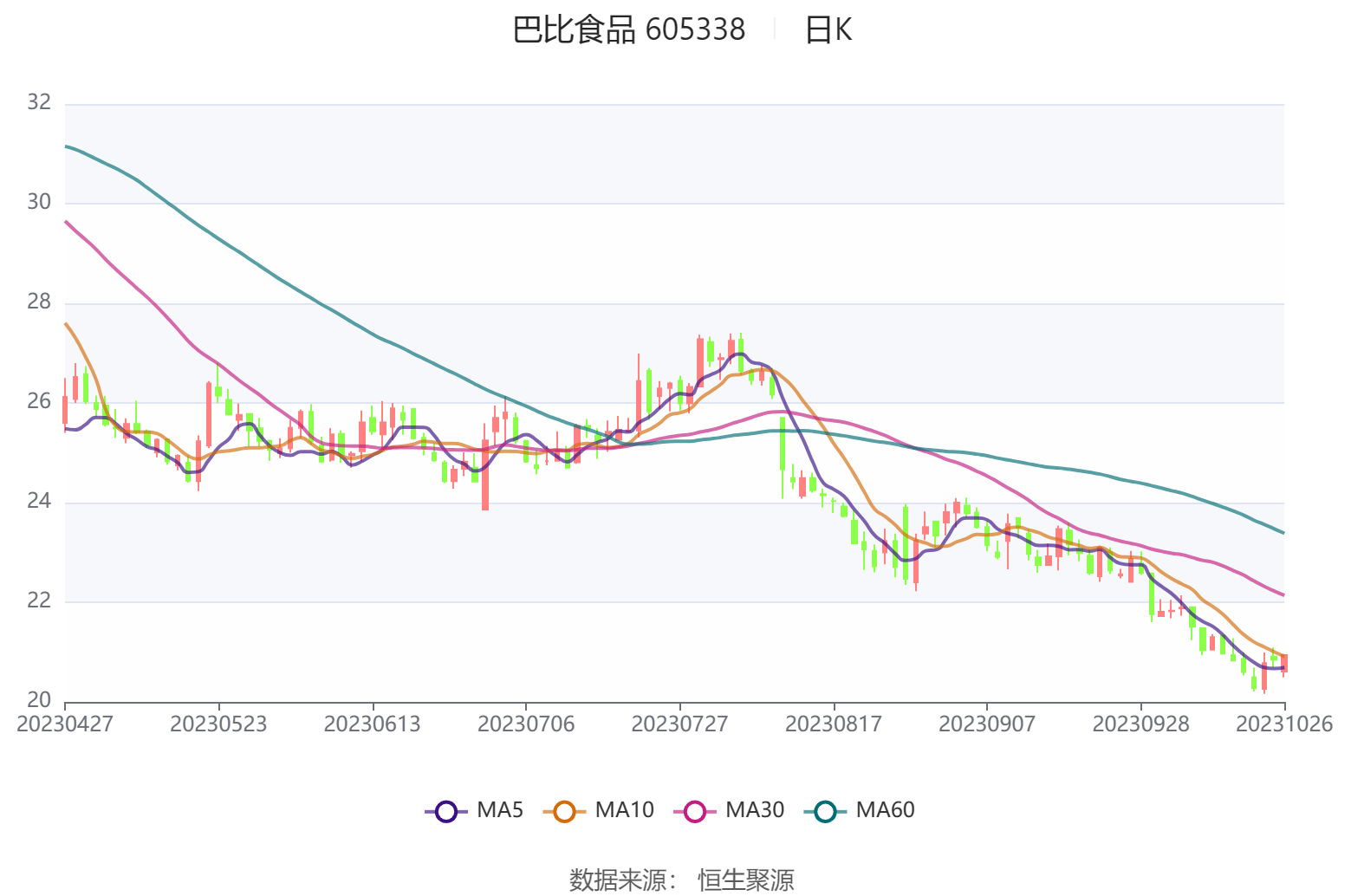Pick the 20230817 x-axis date label

pyautogui.click(x=833, y=724)
